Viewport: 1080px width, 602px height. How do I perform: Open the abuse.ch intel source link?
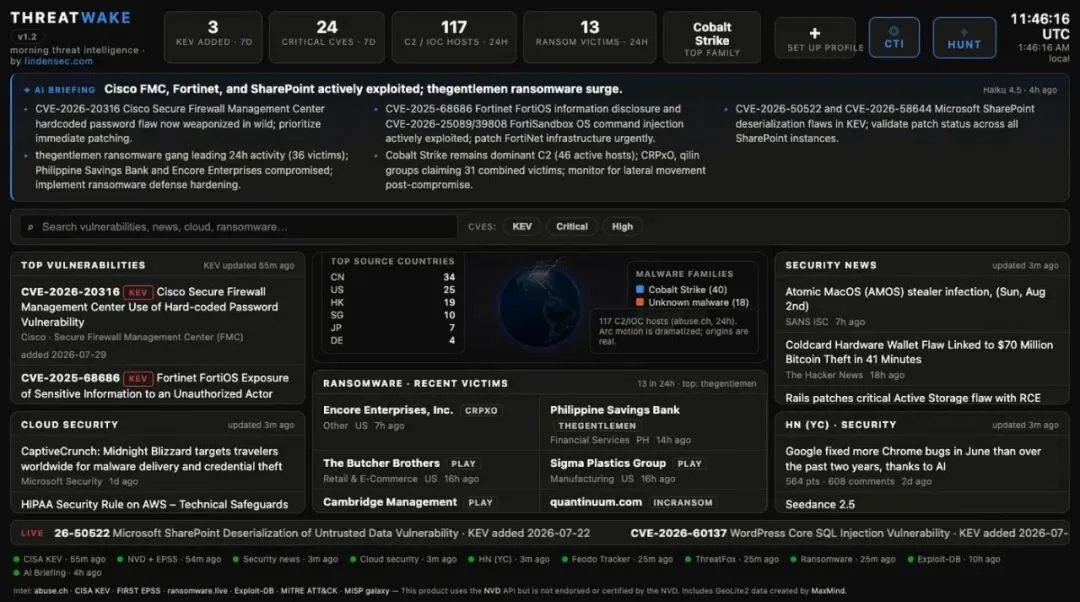50,591
